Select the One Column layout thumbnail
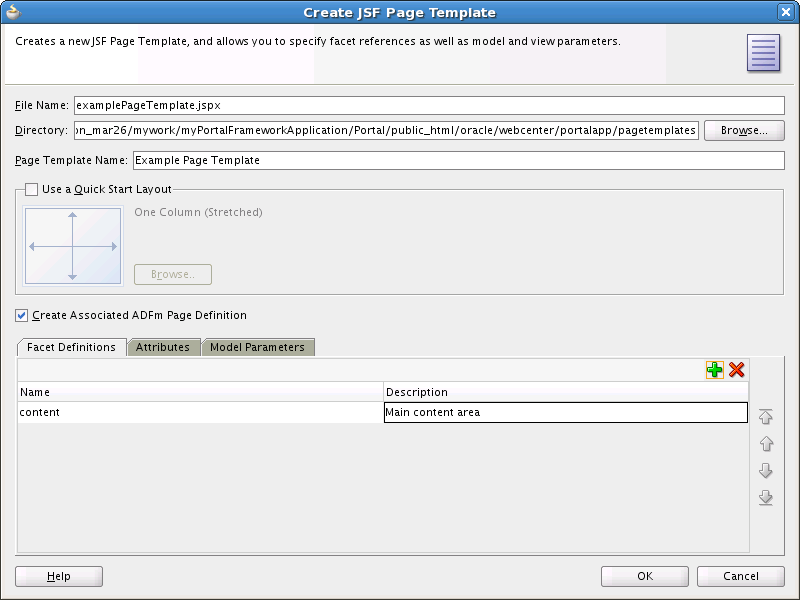This screenshot has height=600, width=800. coord(73,246)
